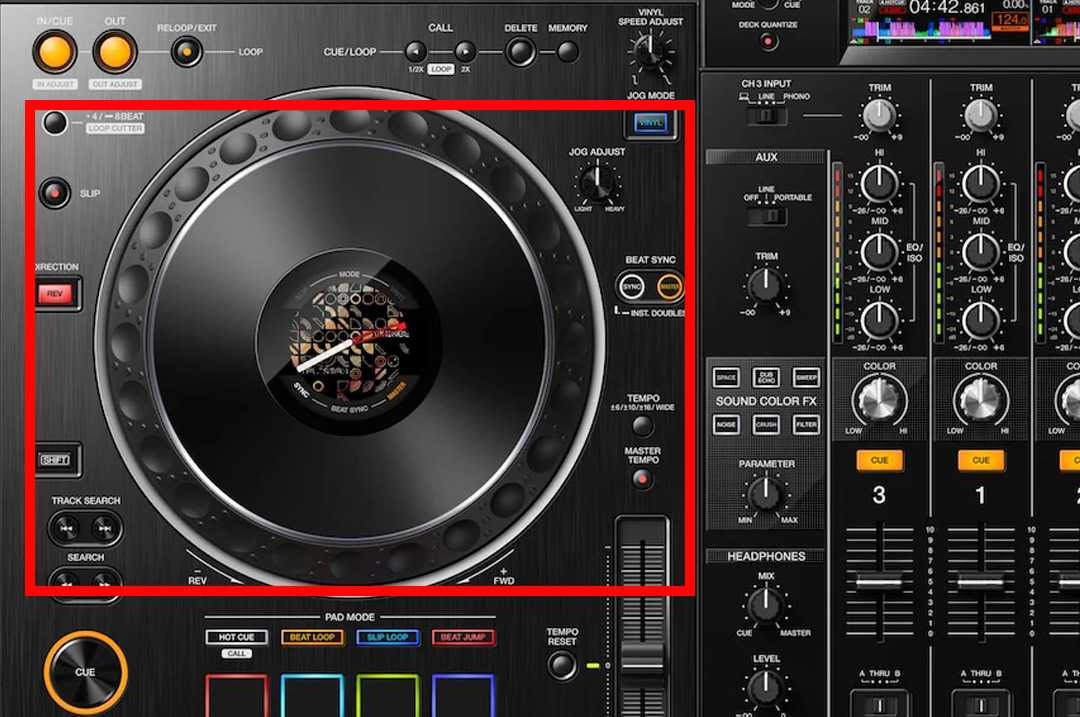Click the large round CUE button
Screen dimensions: 1080x717
click(85, 671)
